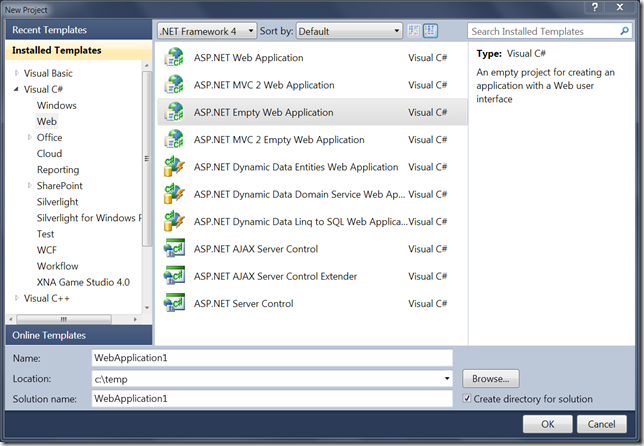Click the tree vertical scrollbar thumb

click(147, 159)
